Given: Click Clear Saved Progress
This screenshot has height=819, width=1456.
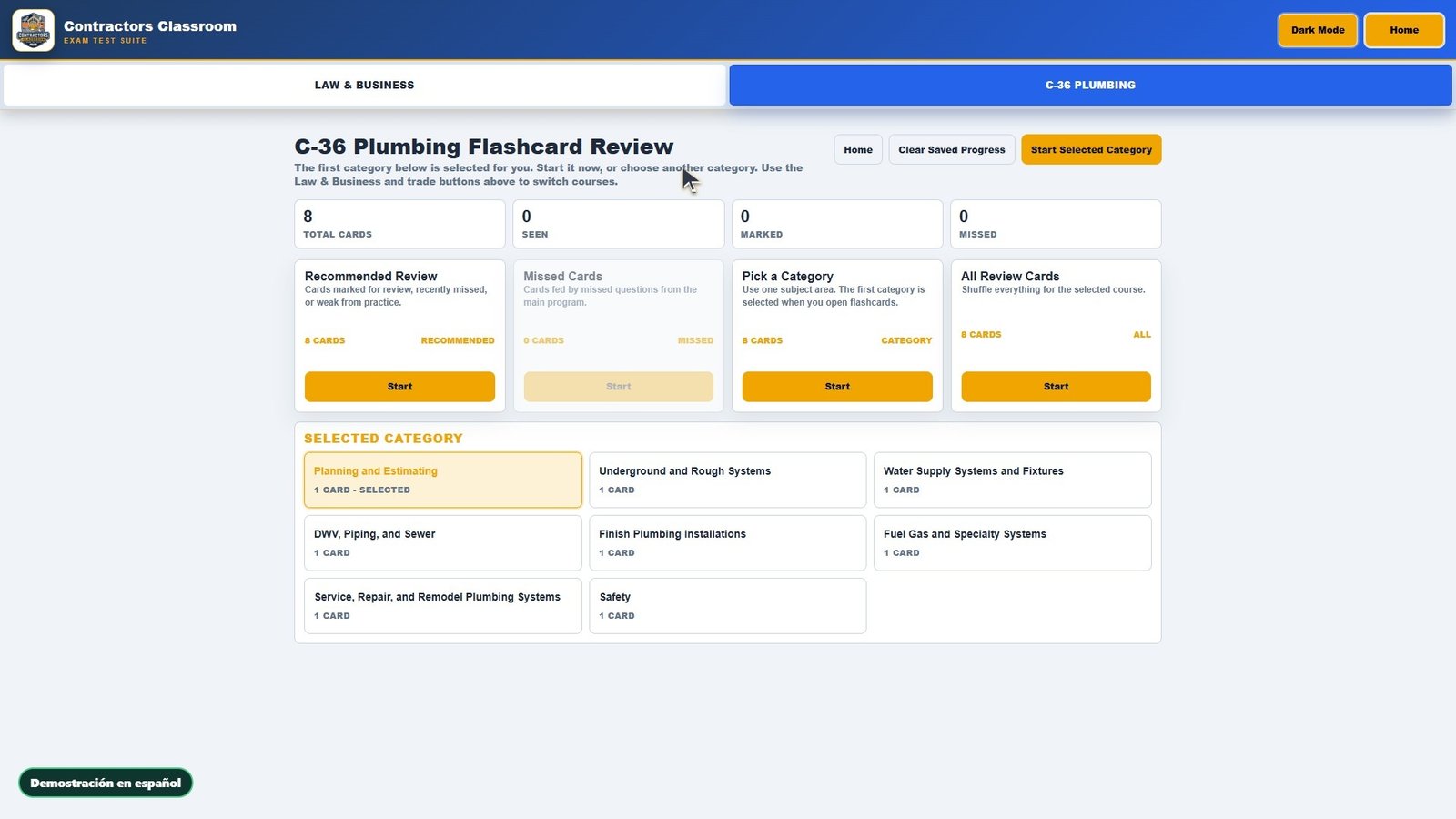Looking at the screenshot, I should [x=952, y=150].
